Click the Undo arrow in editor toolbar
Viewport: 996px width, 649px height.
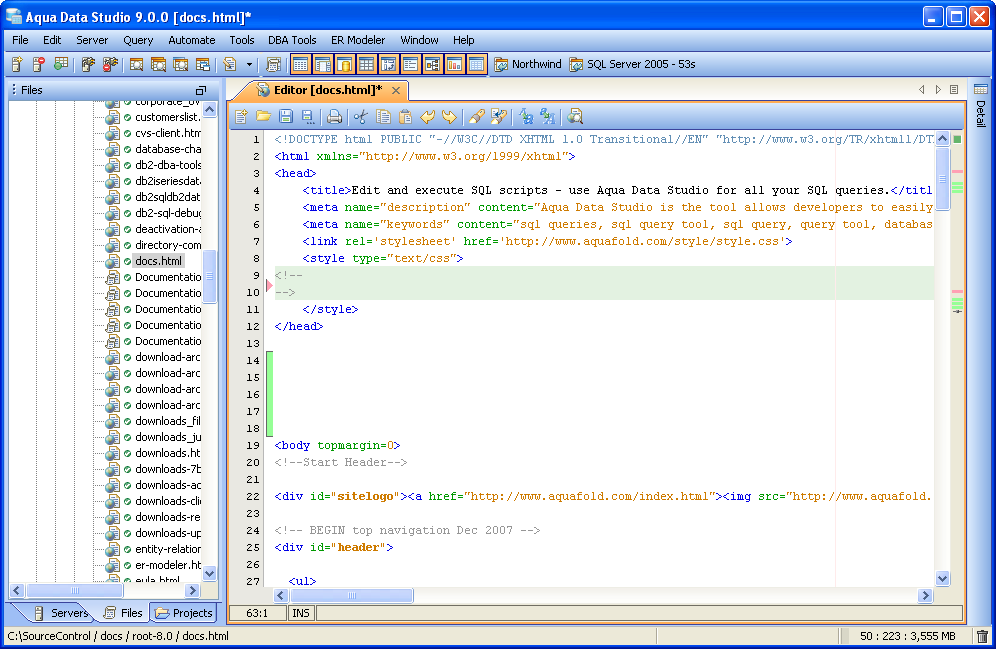coord(427,117)
